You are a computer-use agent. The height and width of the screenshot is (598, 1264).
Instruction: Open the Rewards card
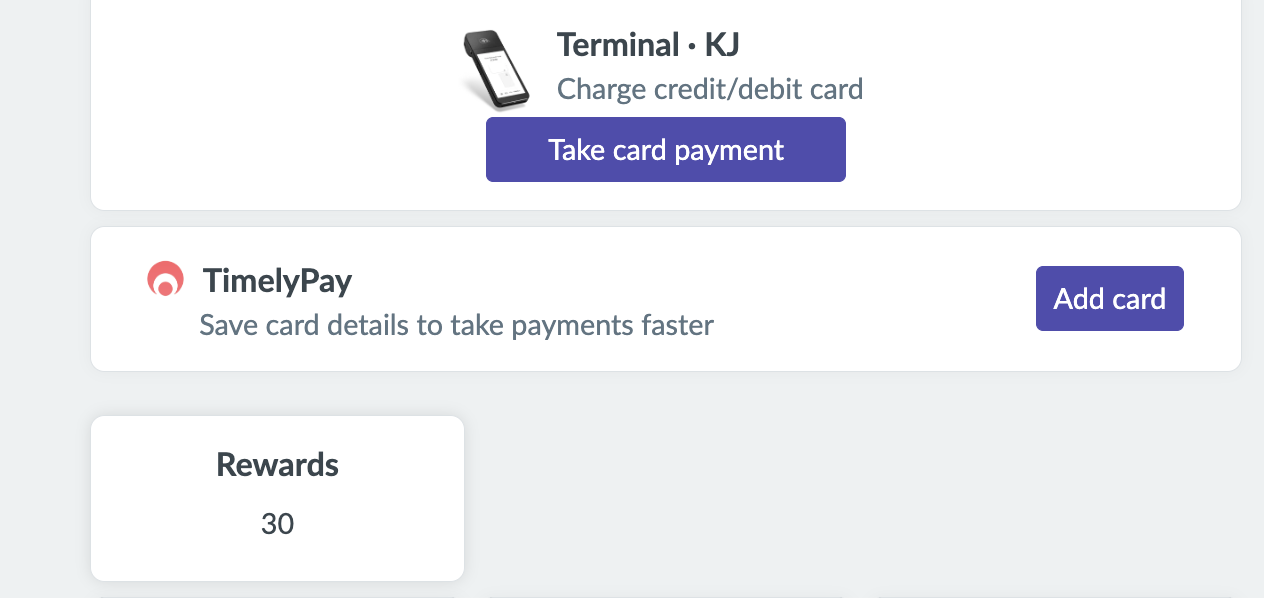click(277, 497)
